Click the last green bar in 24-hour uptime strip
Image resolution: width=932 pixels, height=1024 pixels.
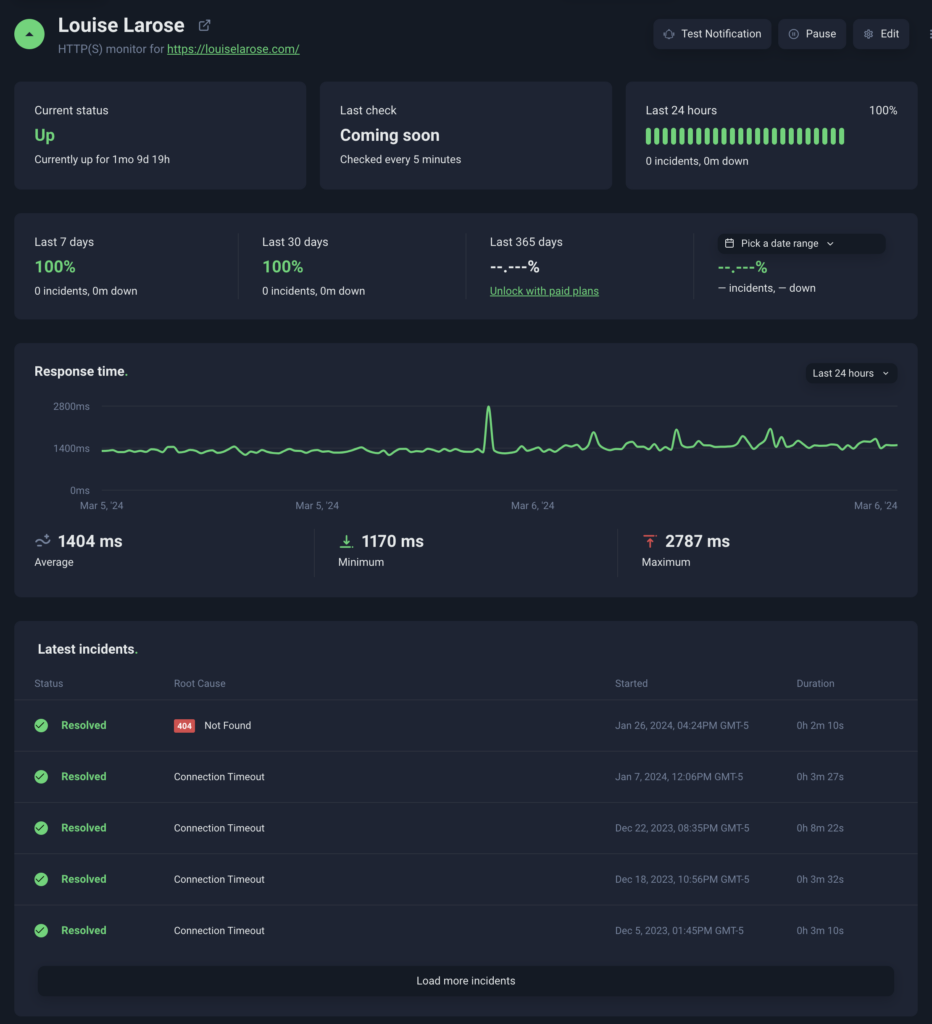click(x=841, y=136)
